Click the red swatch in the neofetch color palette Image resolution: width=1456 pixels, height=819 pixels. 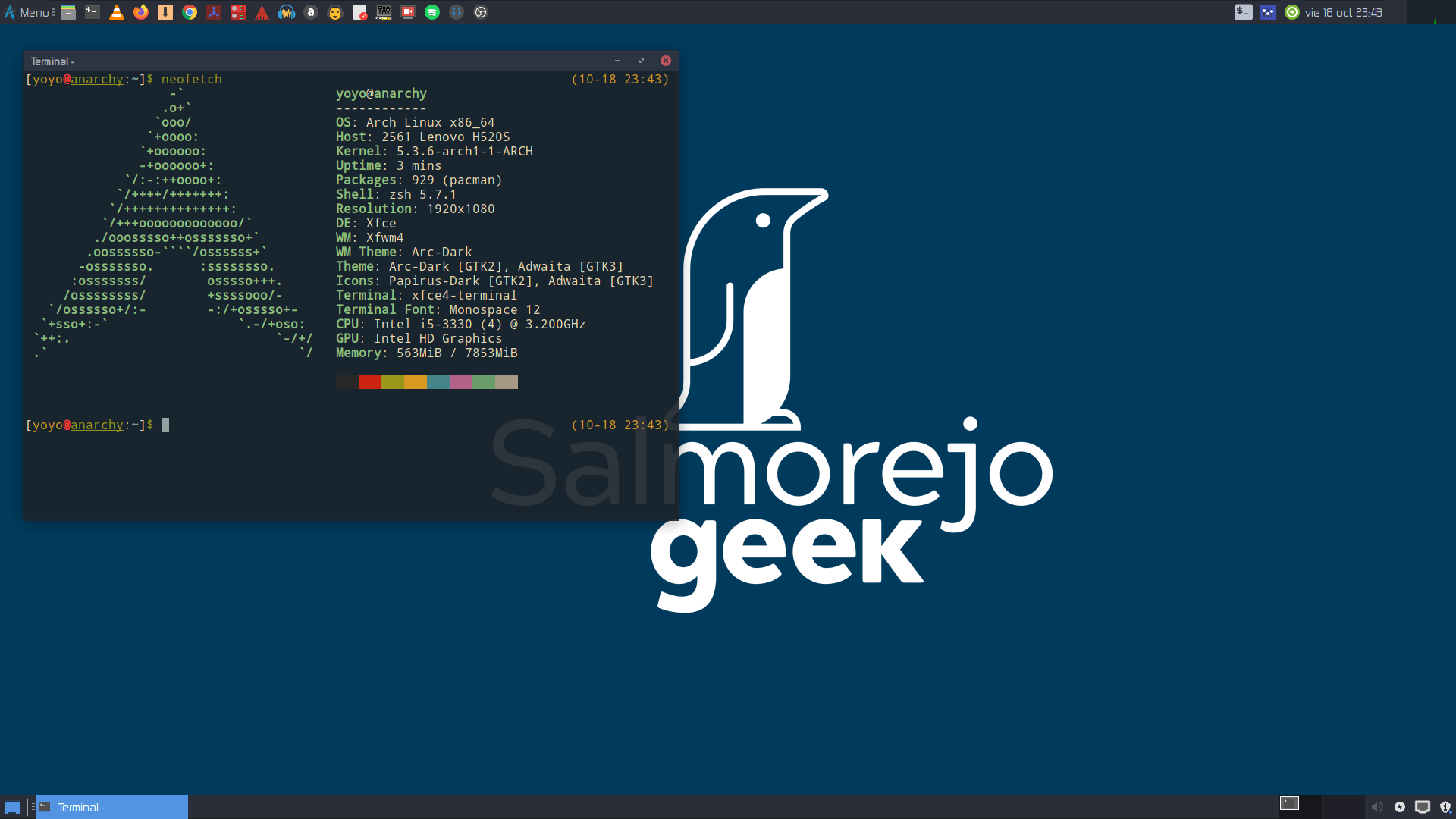371,381
